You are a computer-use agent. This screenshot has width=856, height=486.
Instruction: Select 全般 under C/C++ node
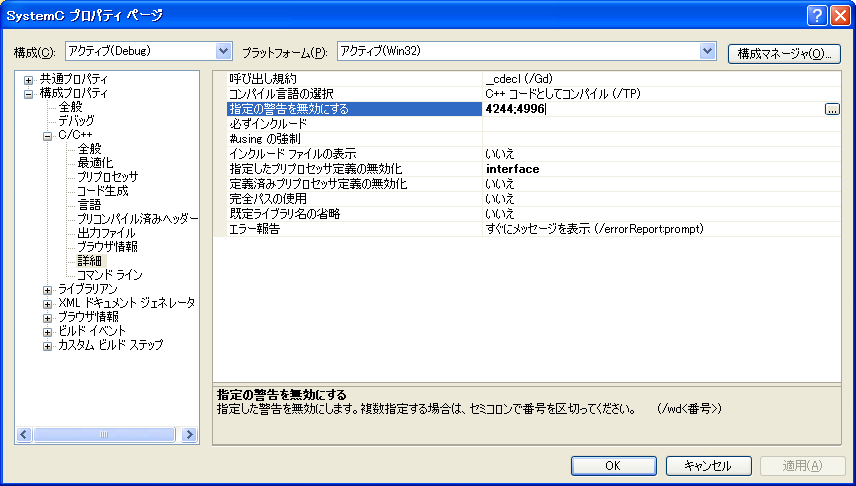coord(89,149)
